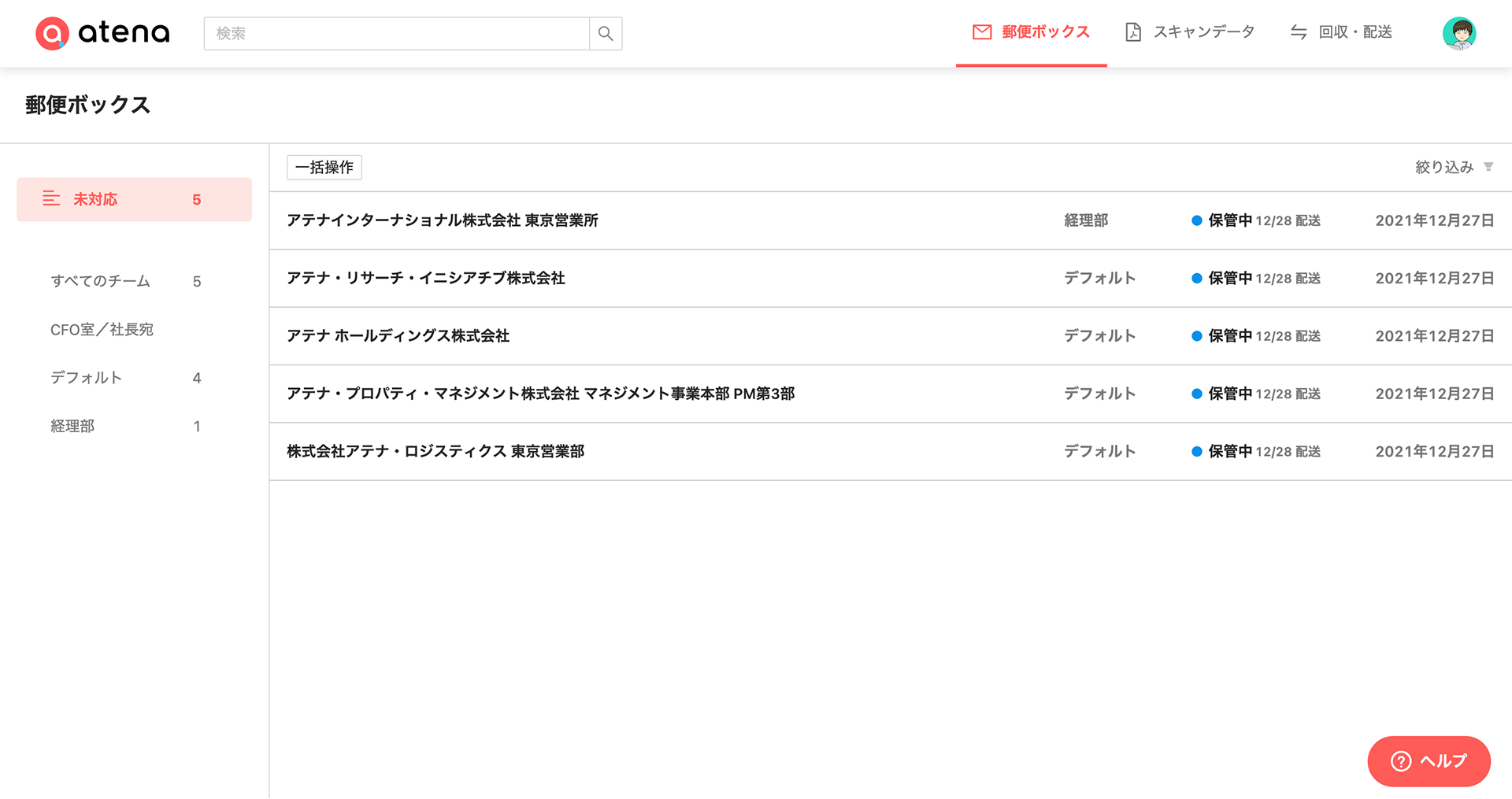Image resolution: width=1512 pixels, height=799 pixels.
Task: Select すべてのチーム team filter
Action: 100,281
